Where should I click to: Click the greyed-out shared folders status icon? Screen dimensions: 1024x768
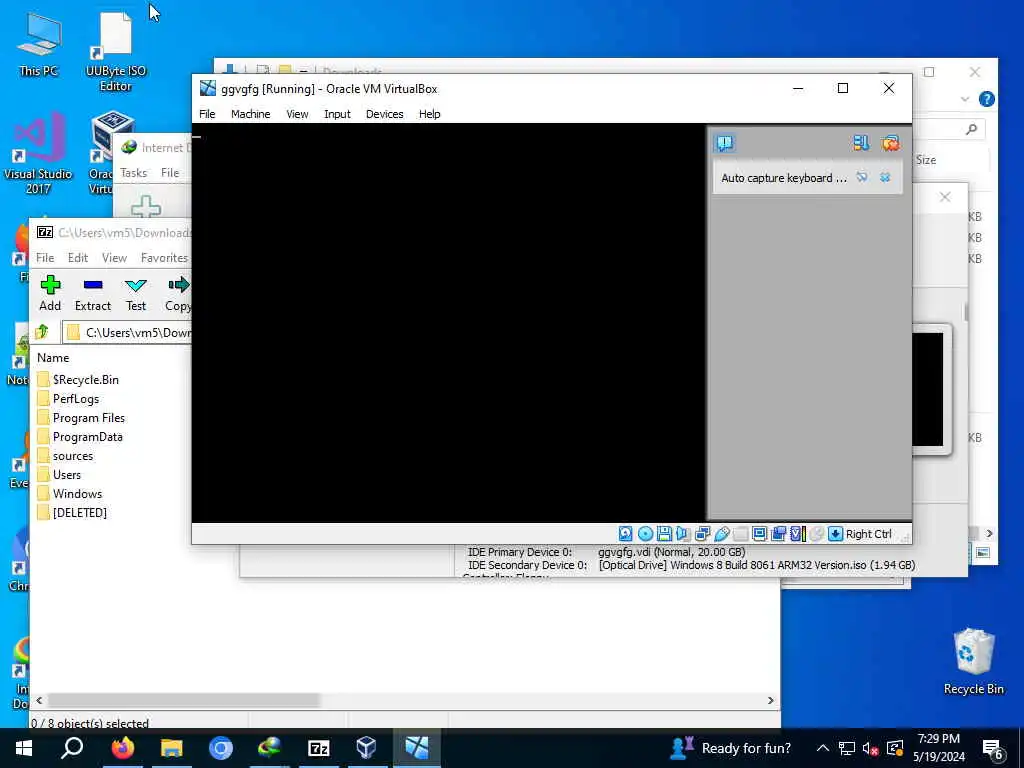(740, 534)
